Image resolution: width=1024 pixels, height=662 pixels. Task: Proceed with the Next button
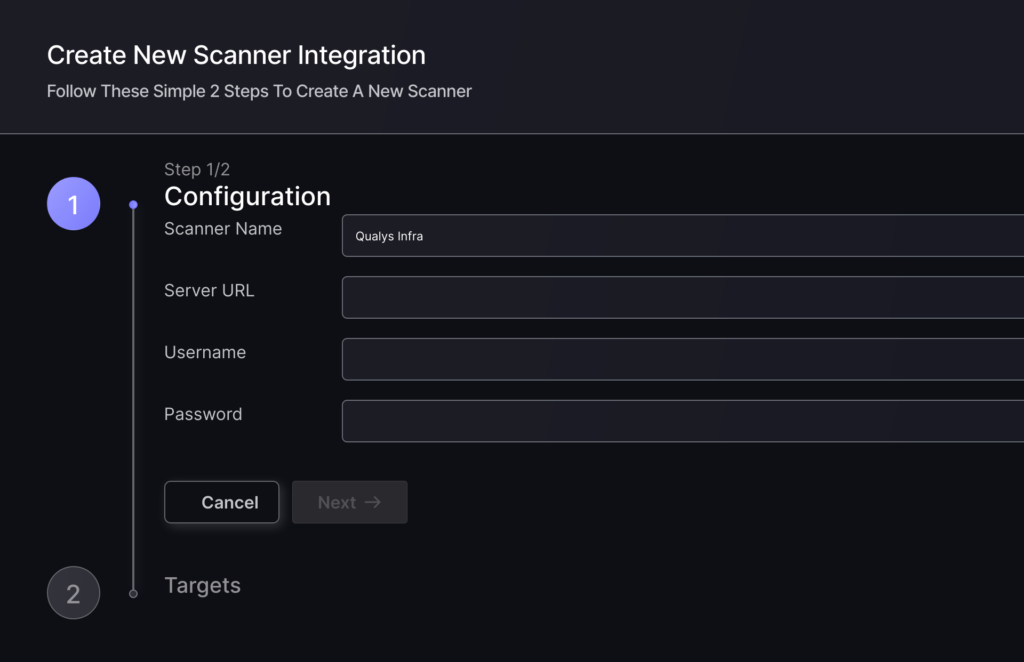tap(349, 502)
